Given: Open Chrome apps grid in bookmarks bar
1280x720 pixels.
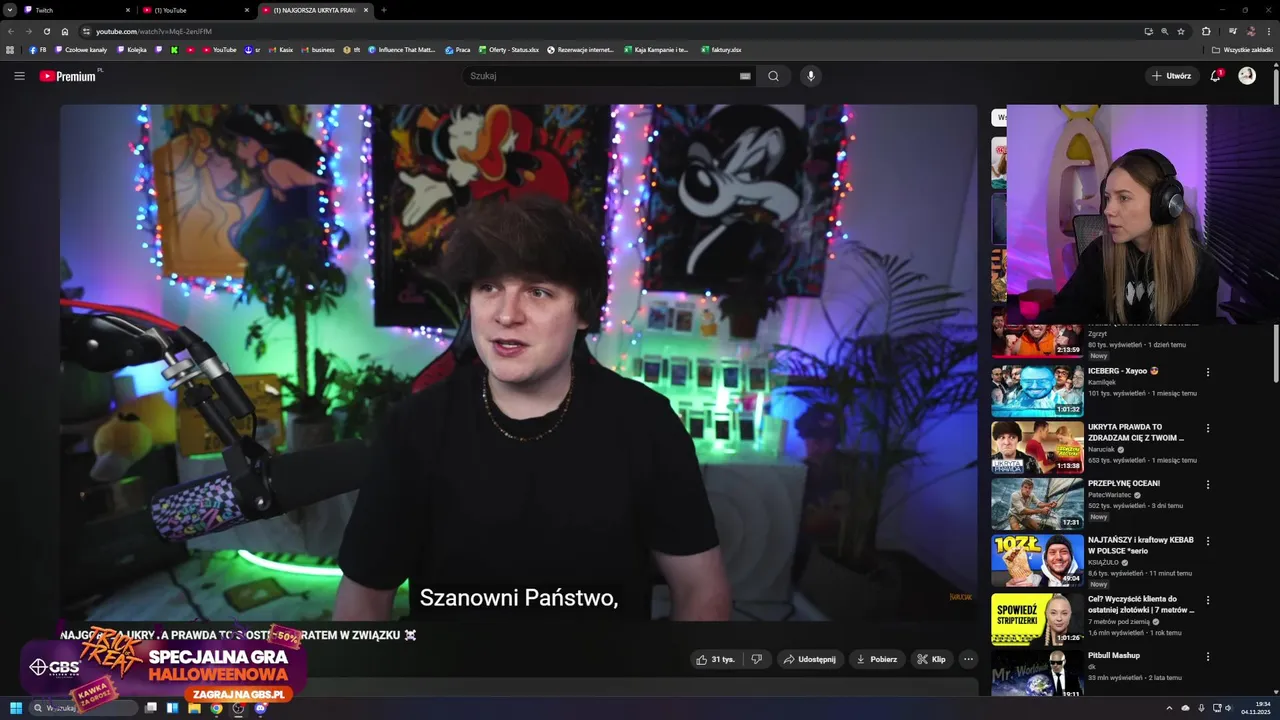Looking at the screenshot, I should click(10, 49).
